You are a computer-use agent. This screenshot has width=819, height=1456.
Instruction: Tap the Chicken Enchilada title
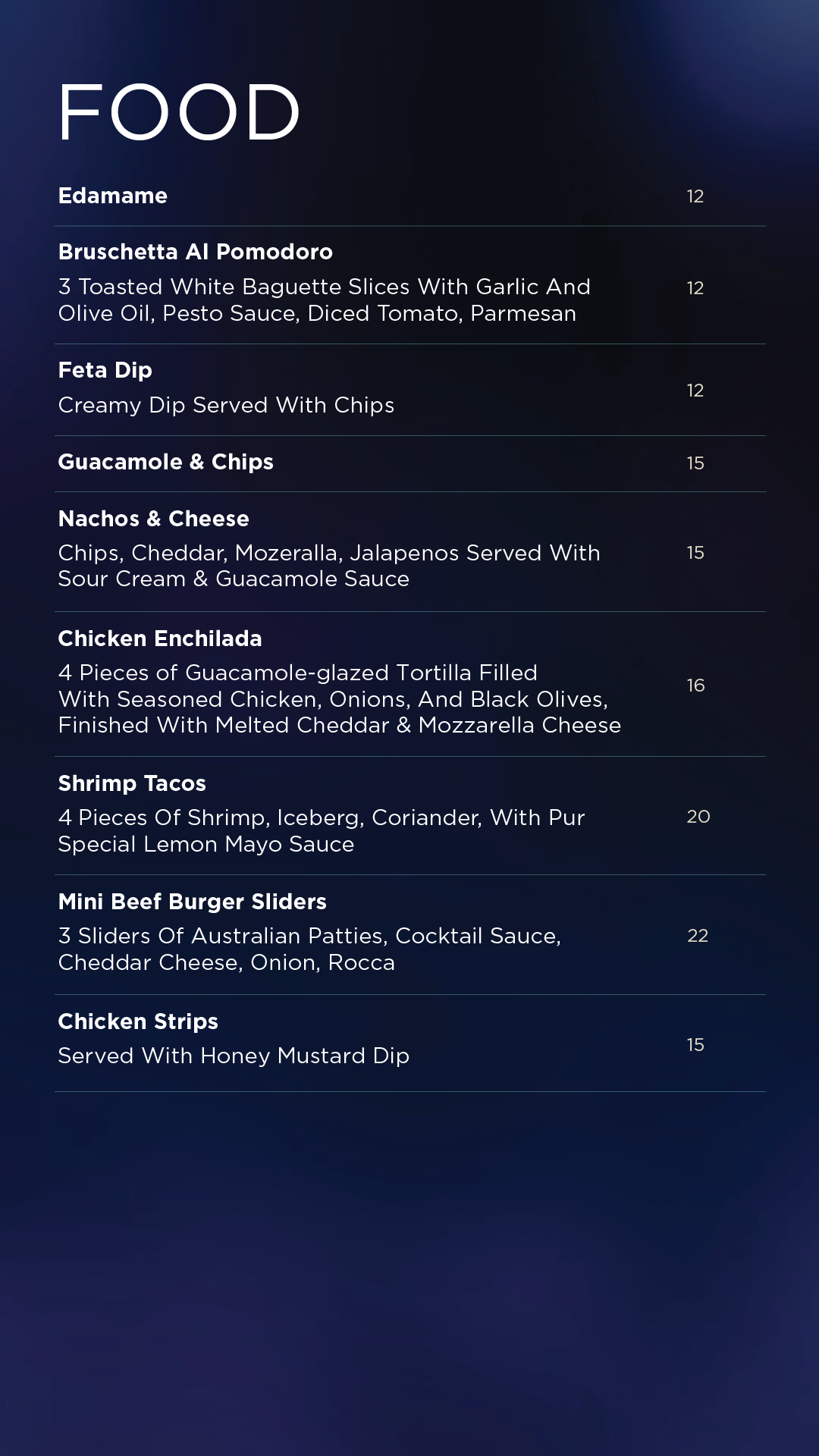(160, 639)
